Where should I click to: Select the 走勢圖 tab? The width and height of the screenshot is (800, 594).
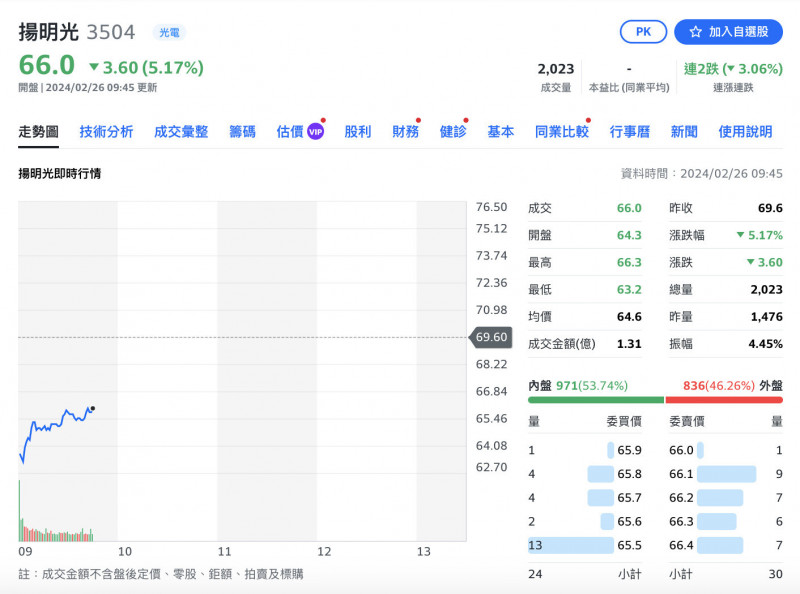38,132
